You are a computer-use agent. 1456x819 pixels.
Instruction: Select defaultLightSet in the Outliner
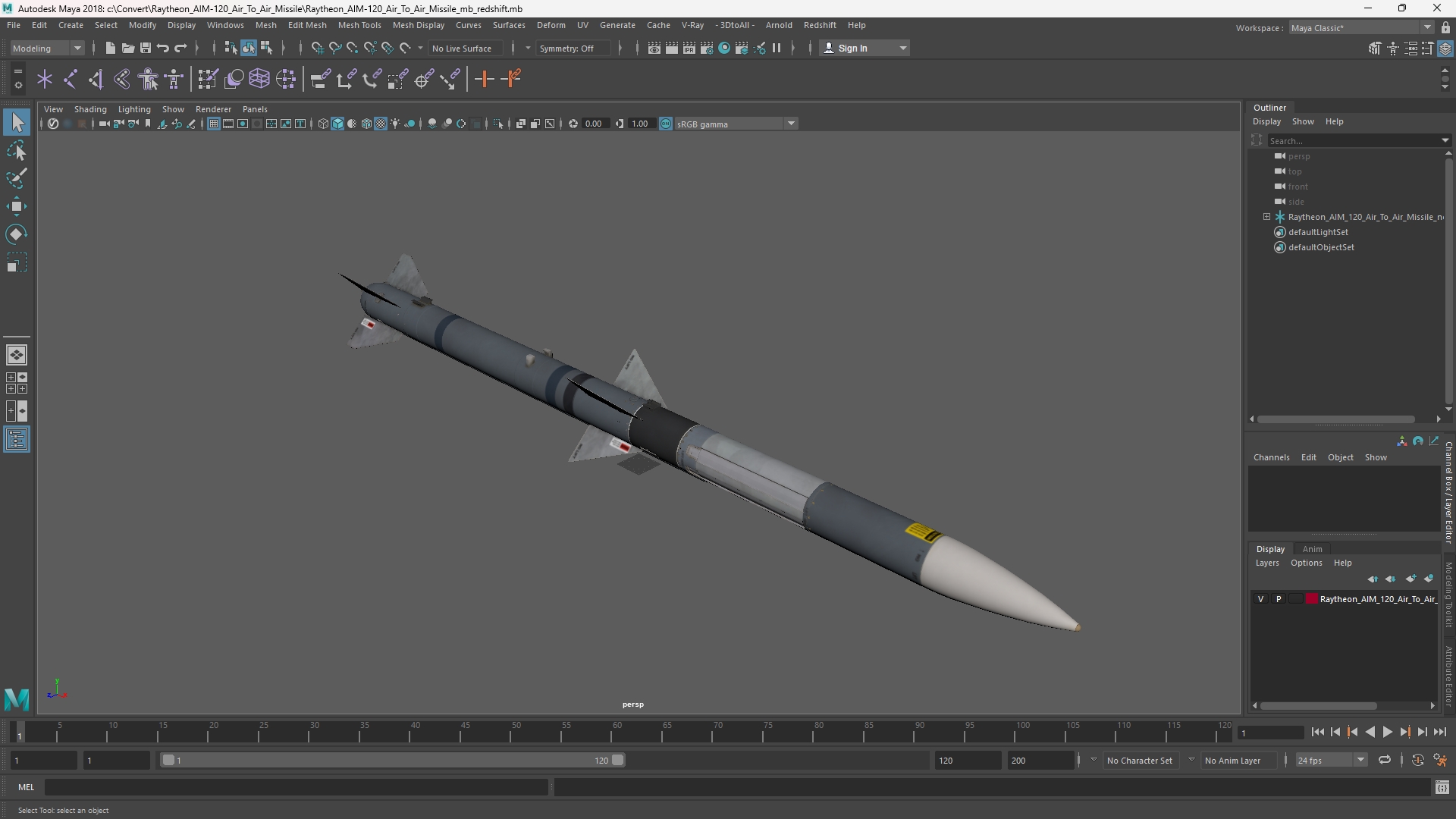[x=1318, y=232]
